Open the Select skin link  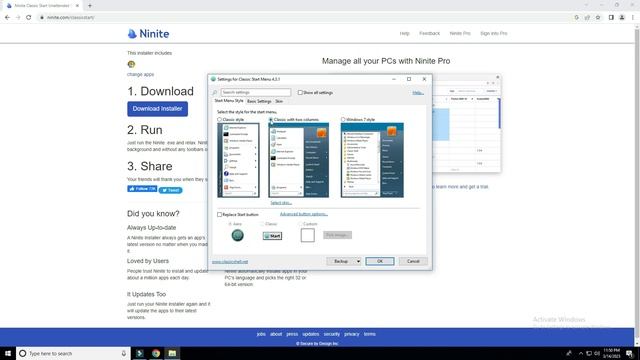point(281,203)
